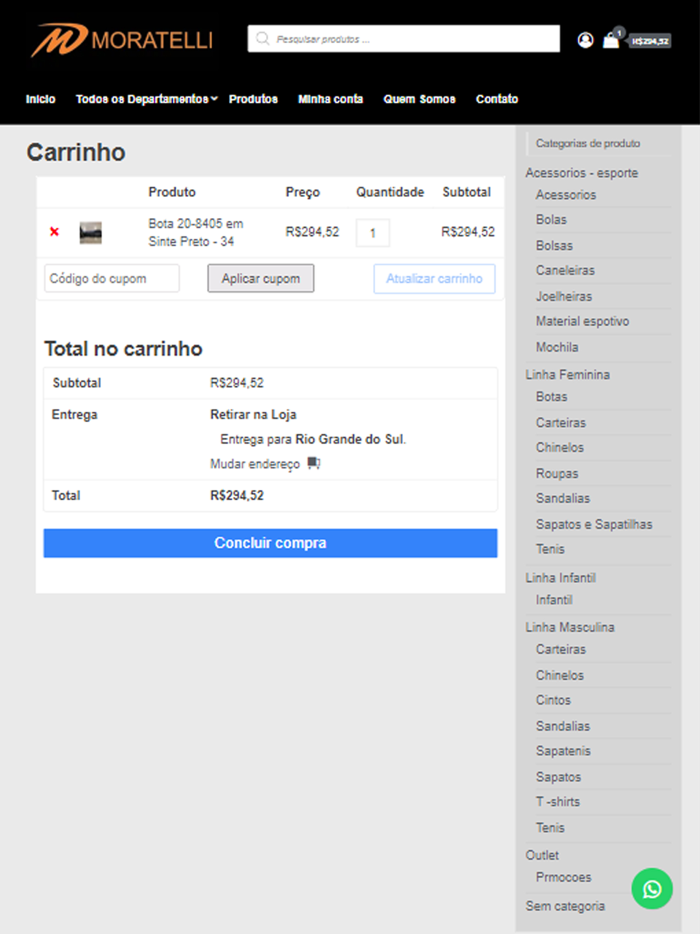Open the Joelheiras category
Screen dimensions: 700x934
tap(564, 296)
